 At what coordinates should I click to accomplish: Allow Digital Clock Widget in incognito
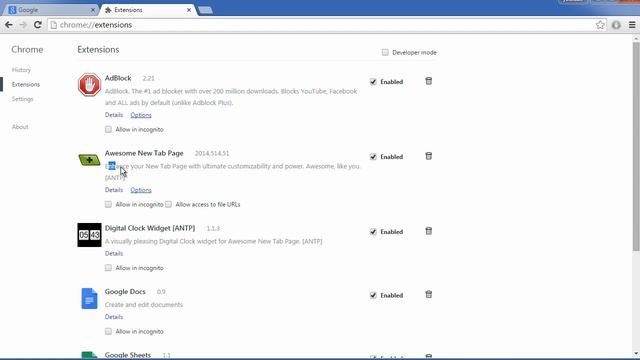[x=108, y=268]
